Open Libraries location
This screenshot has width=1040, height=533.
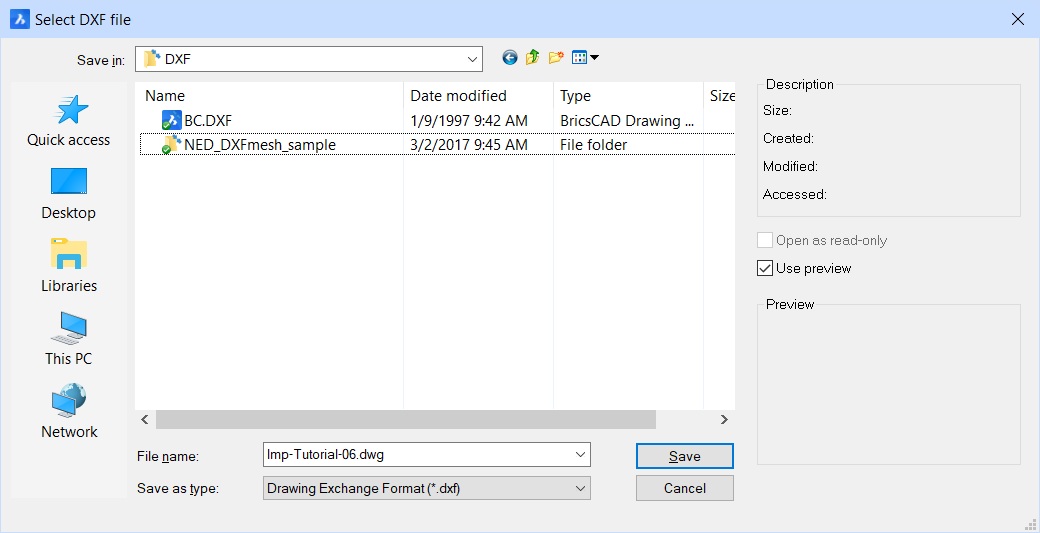pos(68,266)
